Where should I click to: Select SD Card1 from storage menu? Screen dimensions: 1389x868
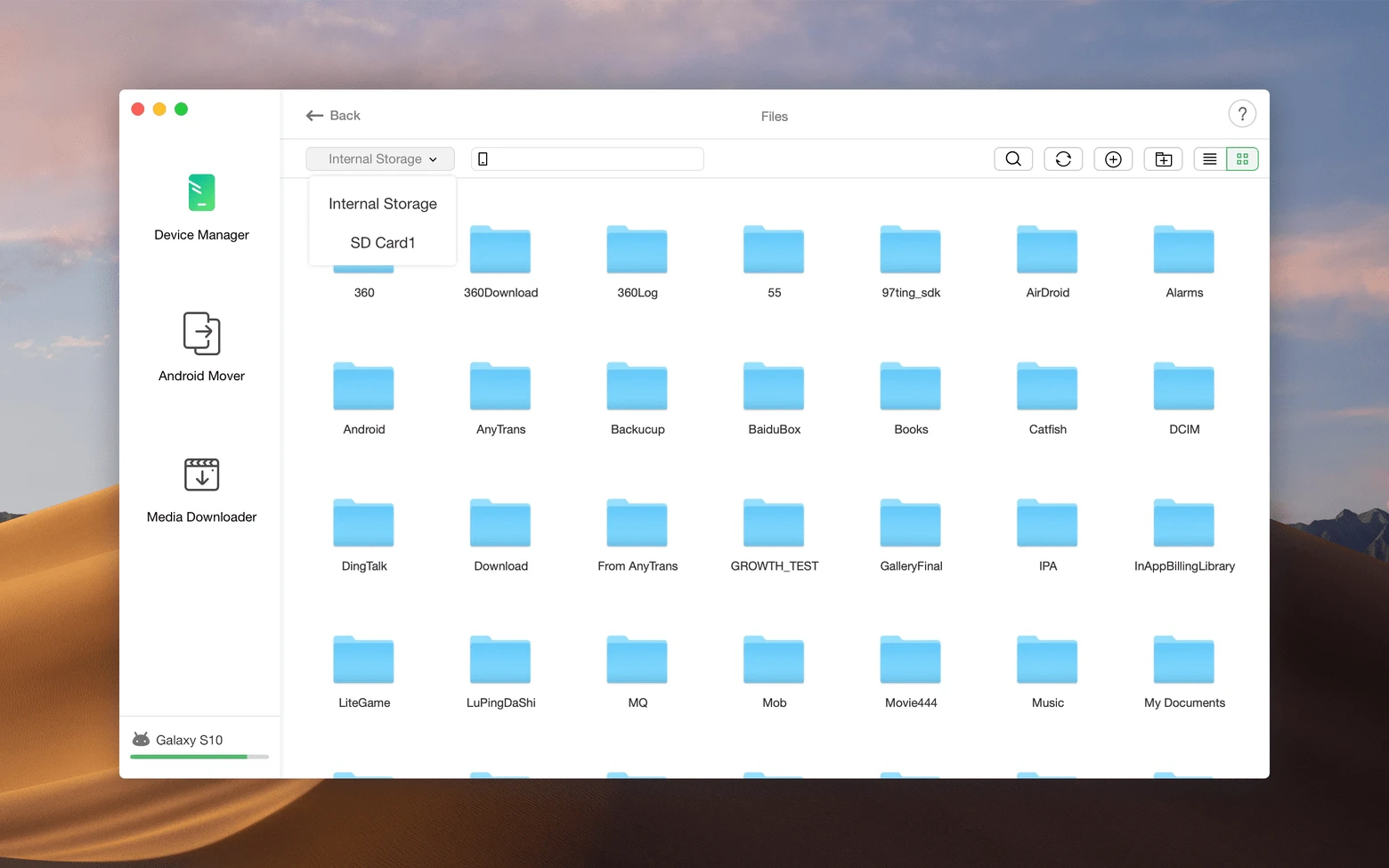coord(383,243)
